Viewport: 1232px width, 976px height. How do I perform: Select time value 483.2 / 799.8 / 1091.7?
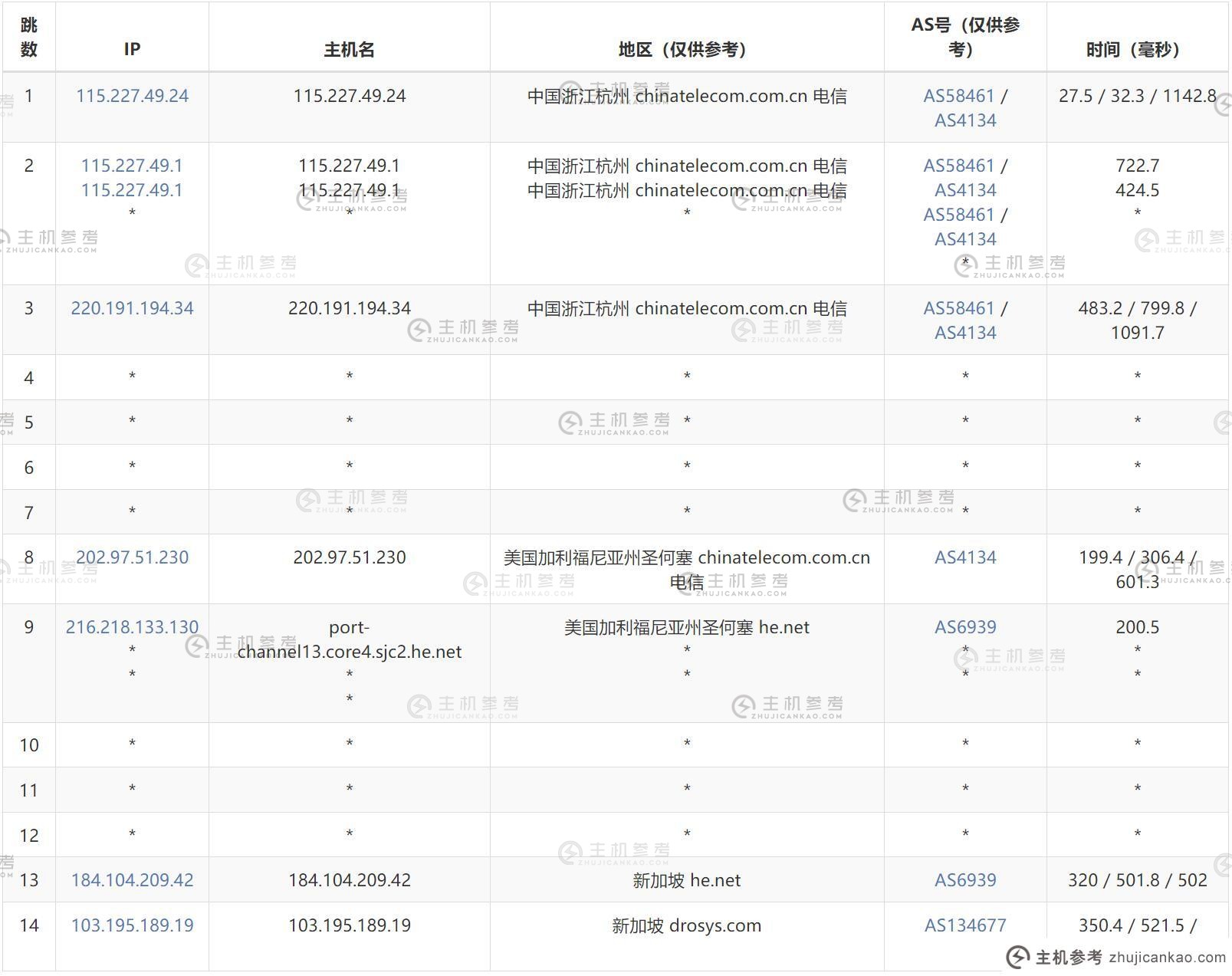coord(1137,320)
